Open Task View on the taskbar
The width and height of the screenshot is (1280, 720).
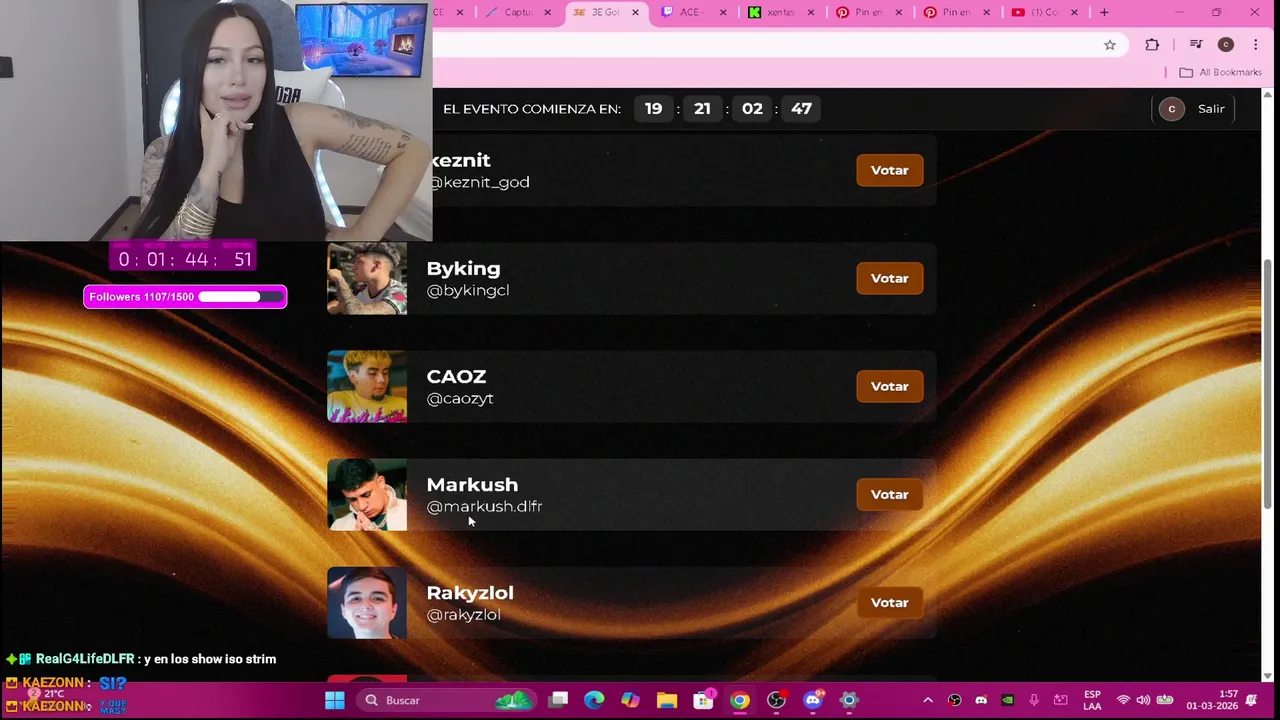559,700
